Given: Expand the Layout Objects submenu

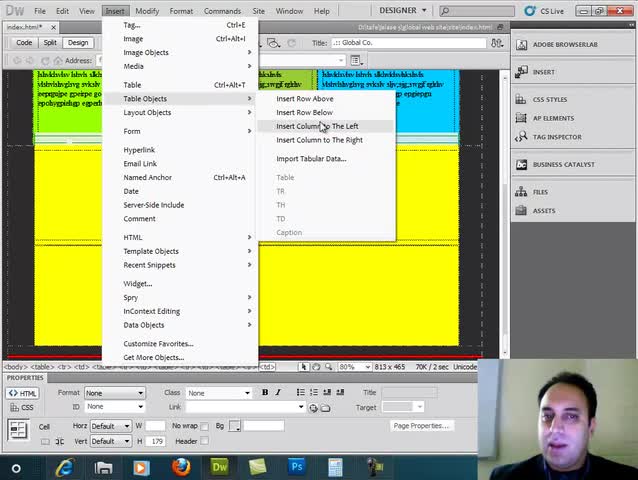Looking at the screenshot, I should click(x=180, y=112).
